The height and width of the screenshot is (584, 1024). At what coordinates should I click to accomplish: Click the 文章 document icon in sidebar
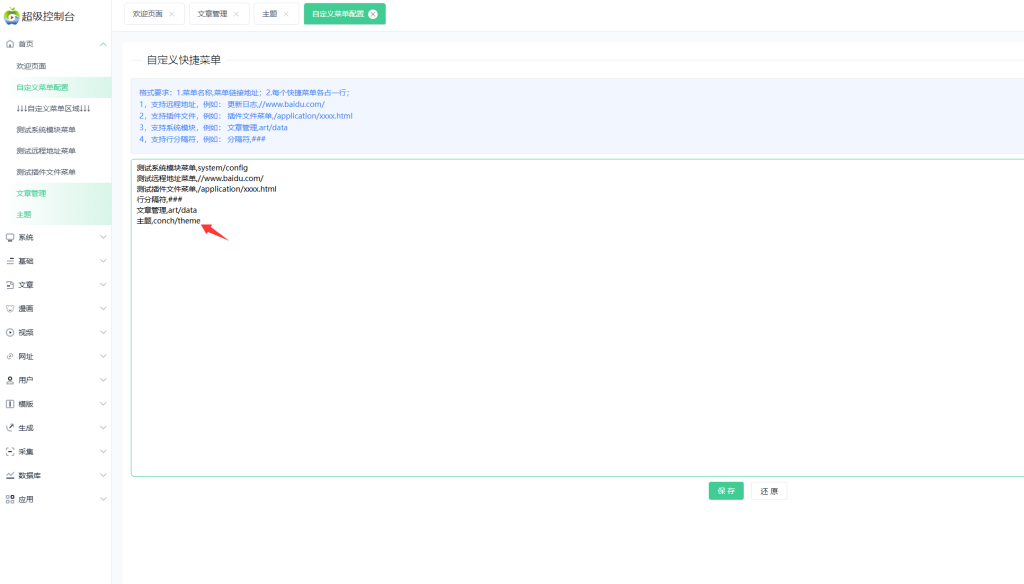tap(10, 285)
